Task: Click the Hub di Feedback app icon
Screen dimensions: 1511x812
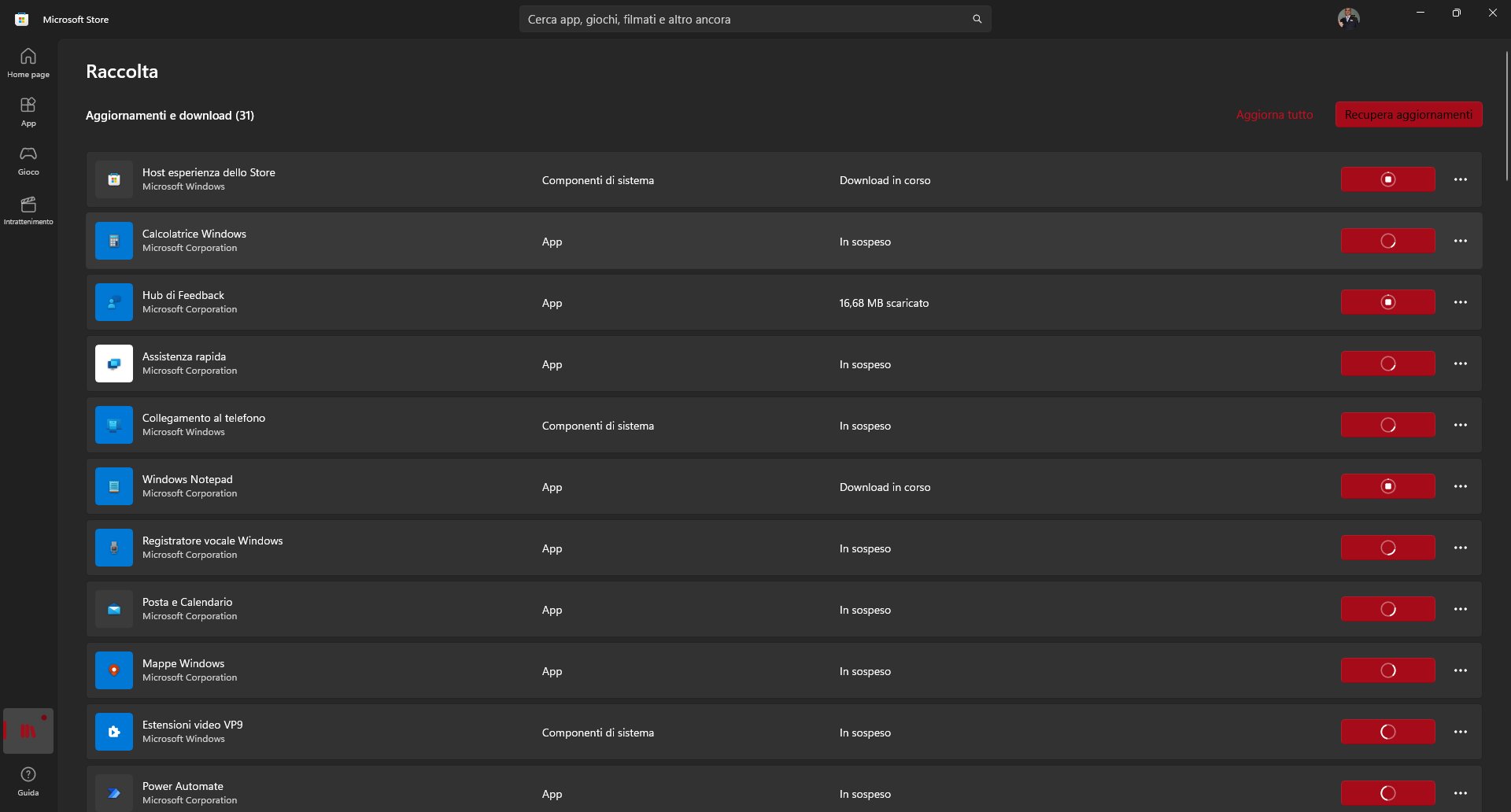Action: [114, 302]
